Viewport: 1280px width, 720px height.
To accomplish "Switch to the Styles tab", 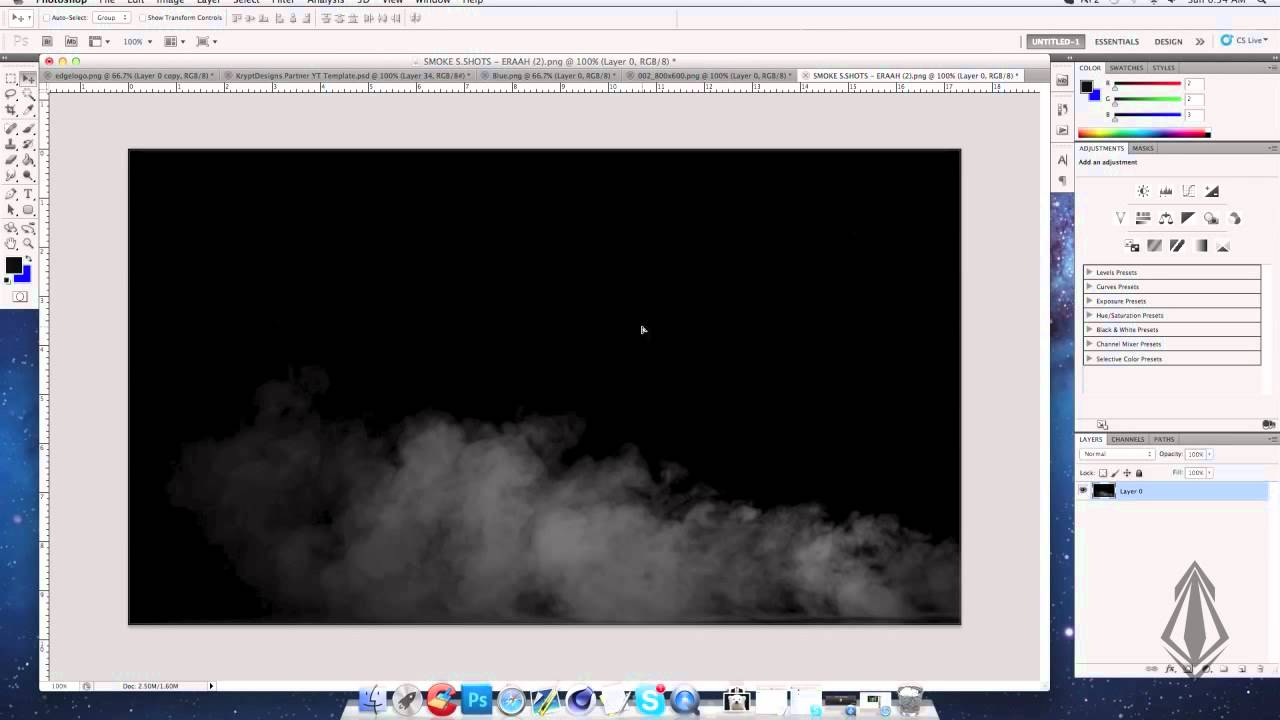I will (x=1164, y=68).
